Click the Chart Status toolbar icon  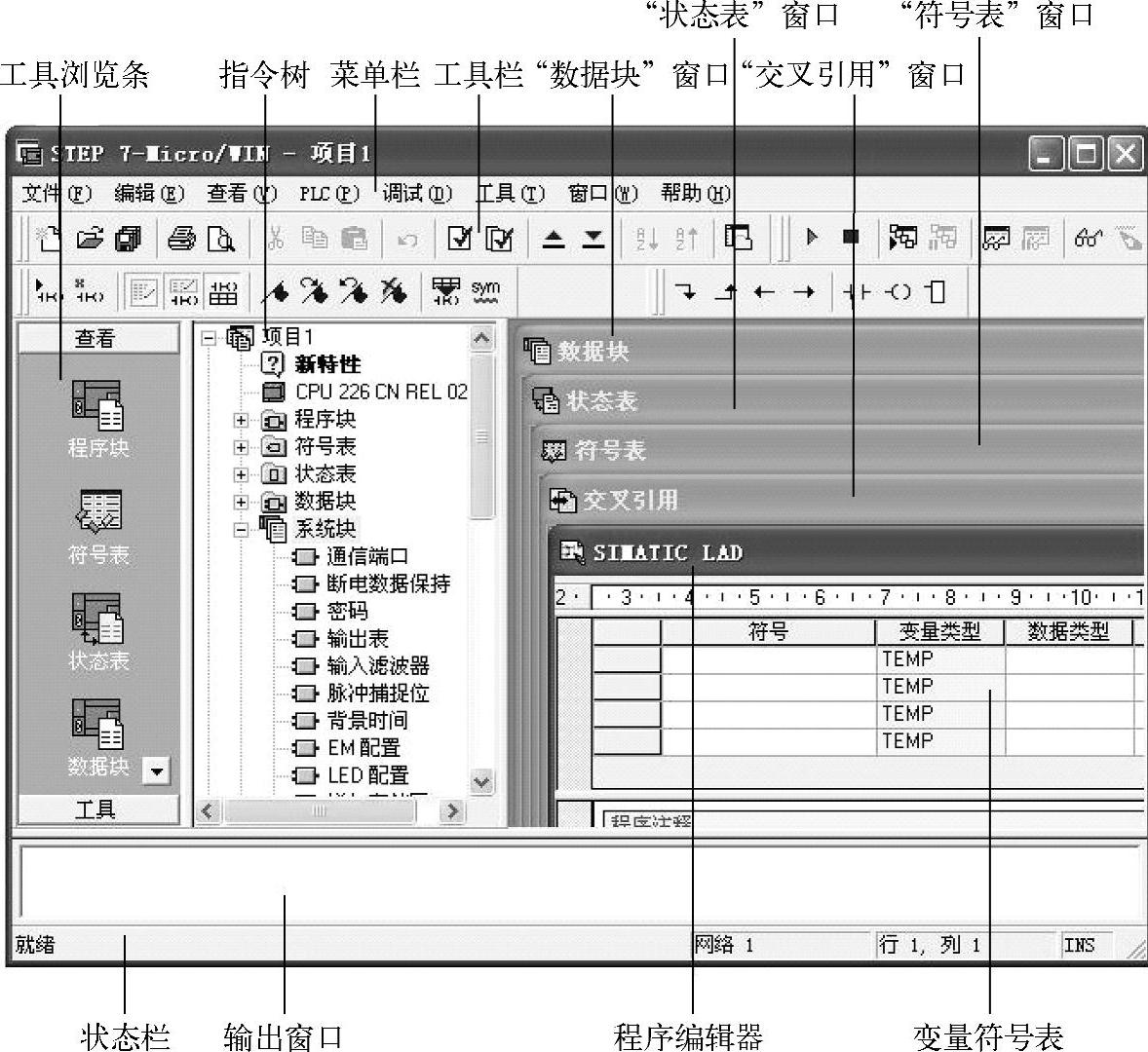point(996,238)
